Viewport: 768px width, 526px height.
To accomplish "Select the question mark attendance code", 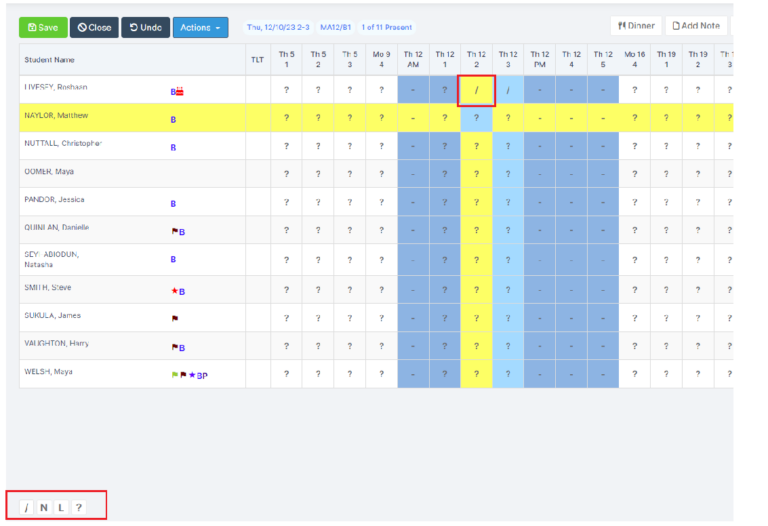I will [x=78, y=508].
